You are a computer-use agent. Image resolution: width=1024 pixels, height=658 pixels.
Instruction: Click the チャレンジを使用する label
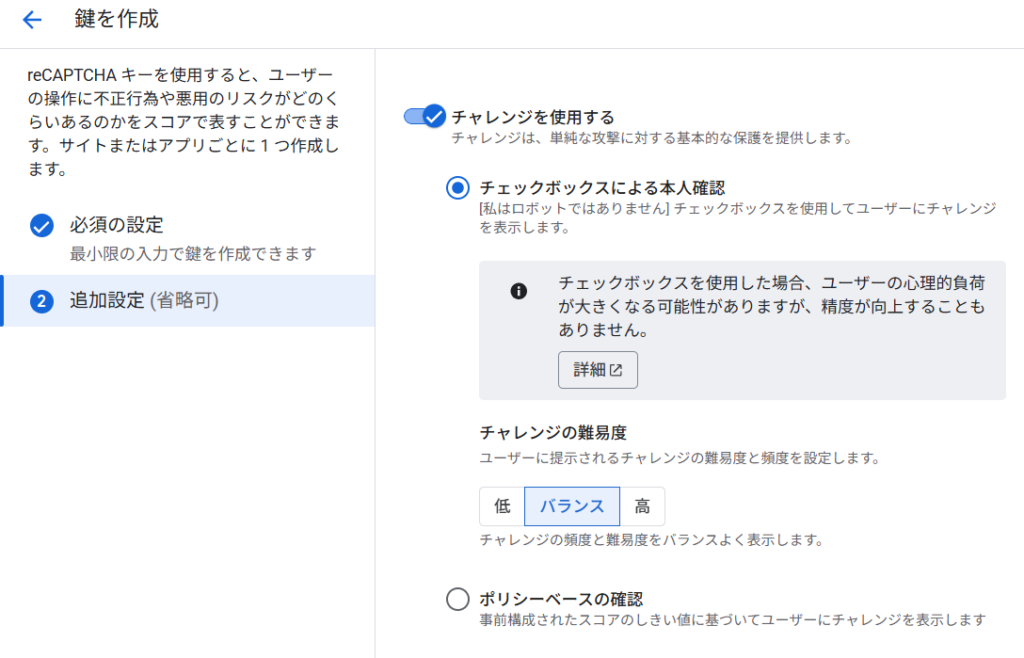click(533, 117)
